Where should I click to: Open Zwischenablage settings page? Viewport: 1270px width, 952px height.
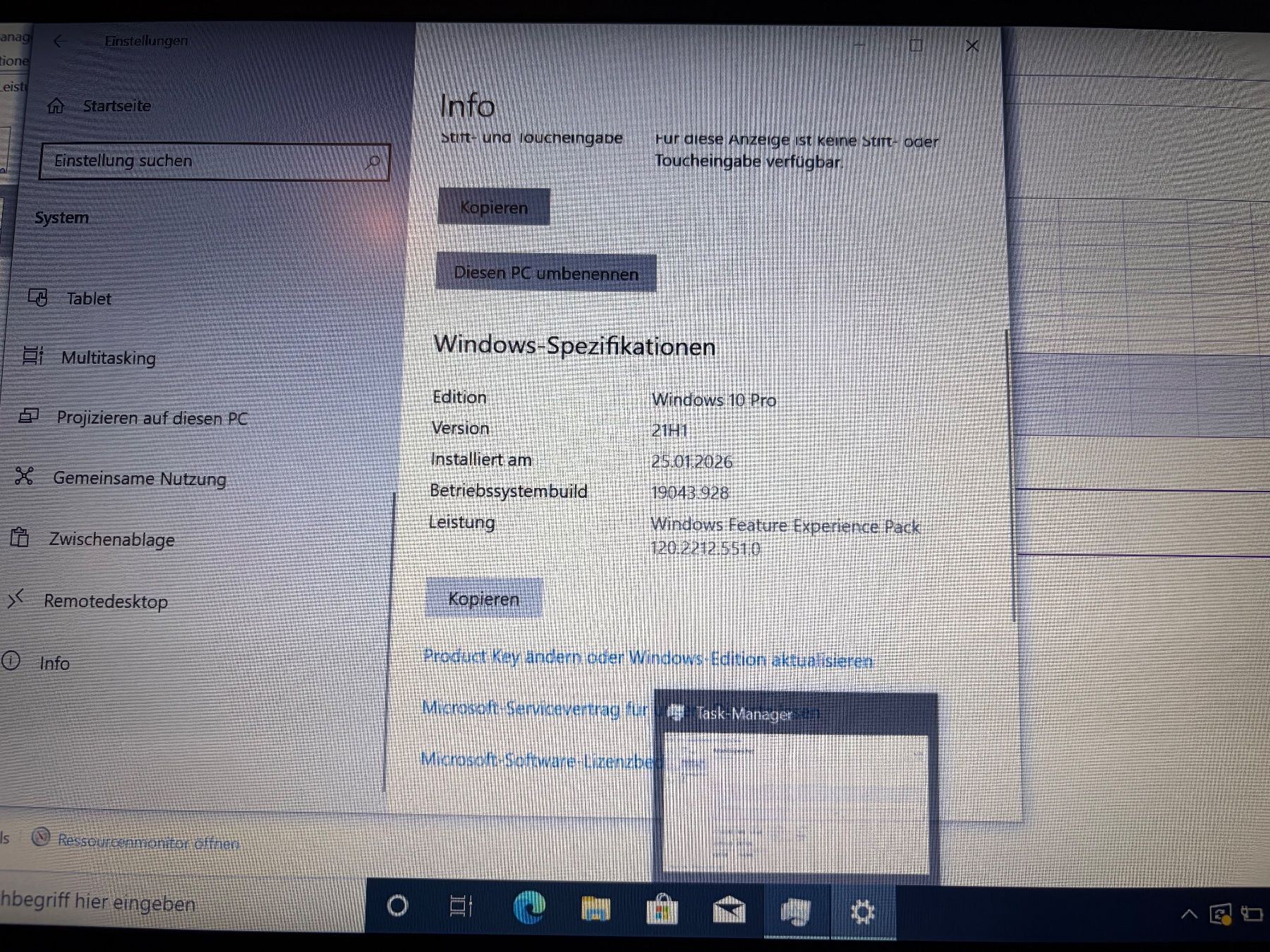[x=112, y=539]
